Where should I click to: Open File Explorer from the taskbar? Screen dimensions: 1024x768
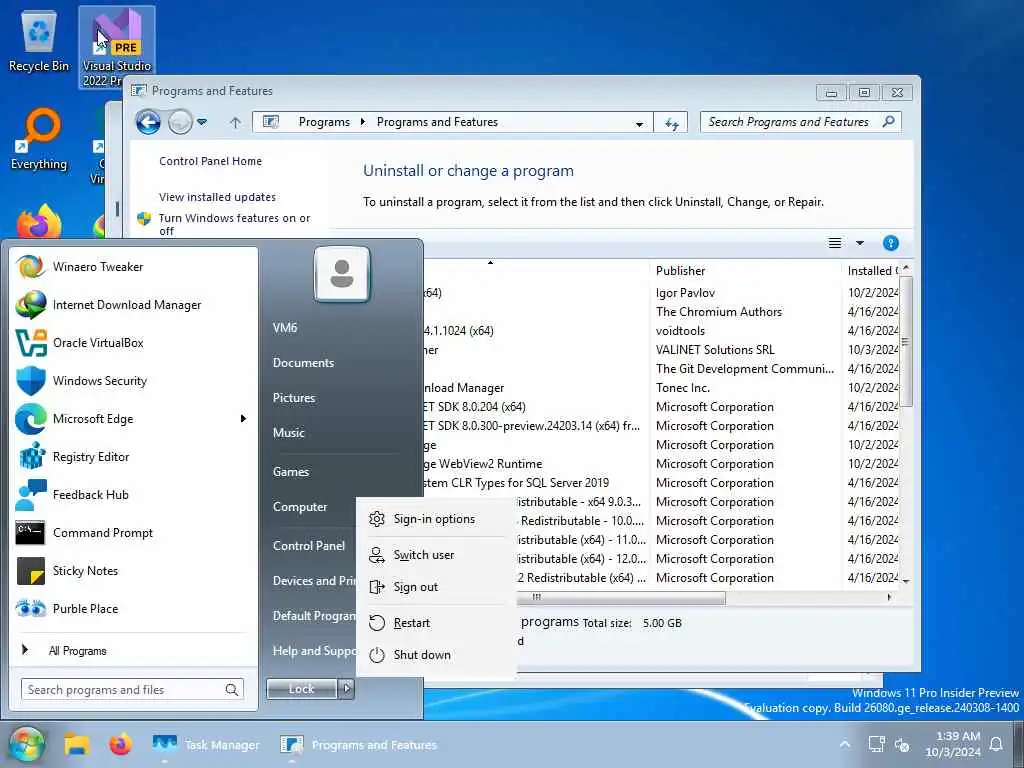point(76,744)
